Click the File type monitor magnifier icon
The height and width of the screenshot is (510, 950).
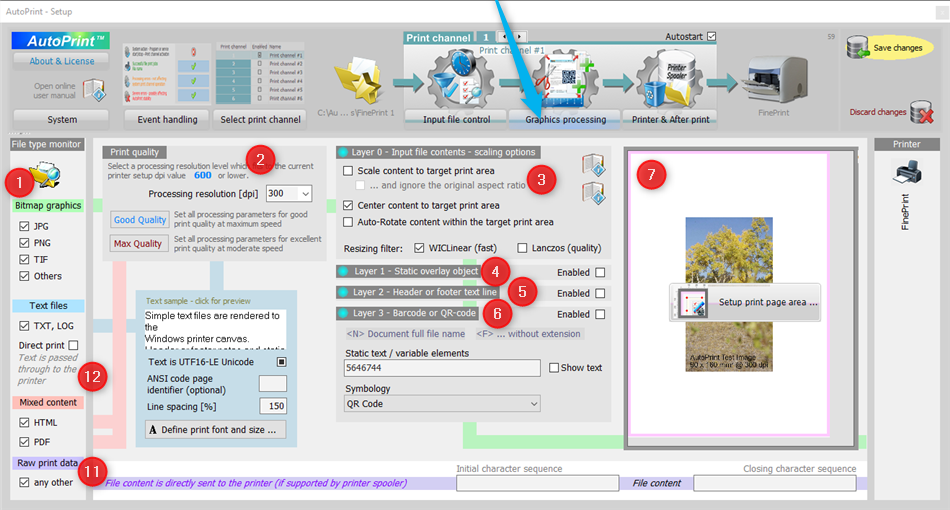(x=45, y=175)
